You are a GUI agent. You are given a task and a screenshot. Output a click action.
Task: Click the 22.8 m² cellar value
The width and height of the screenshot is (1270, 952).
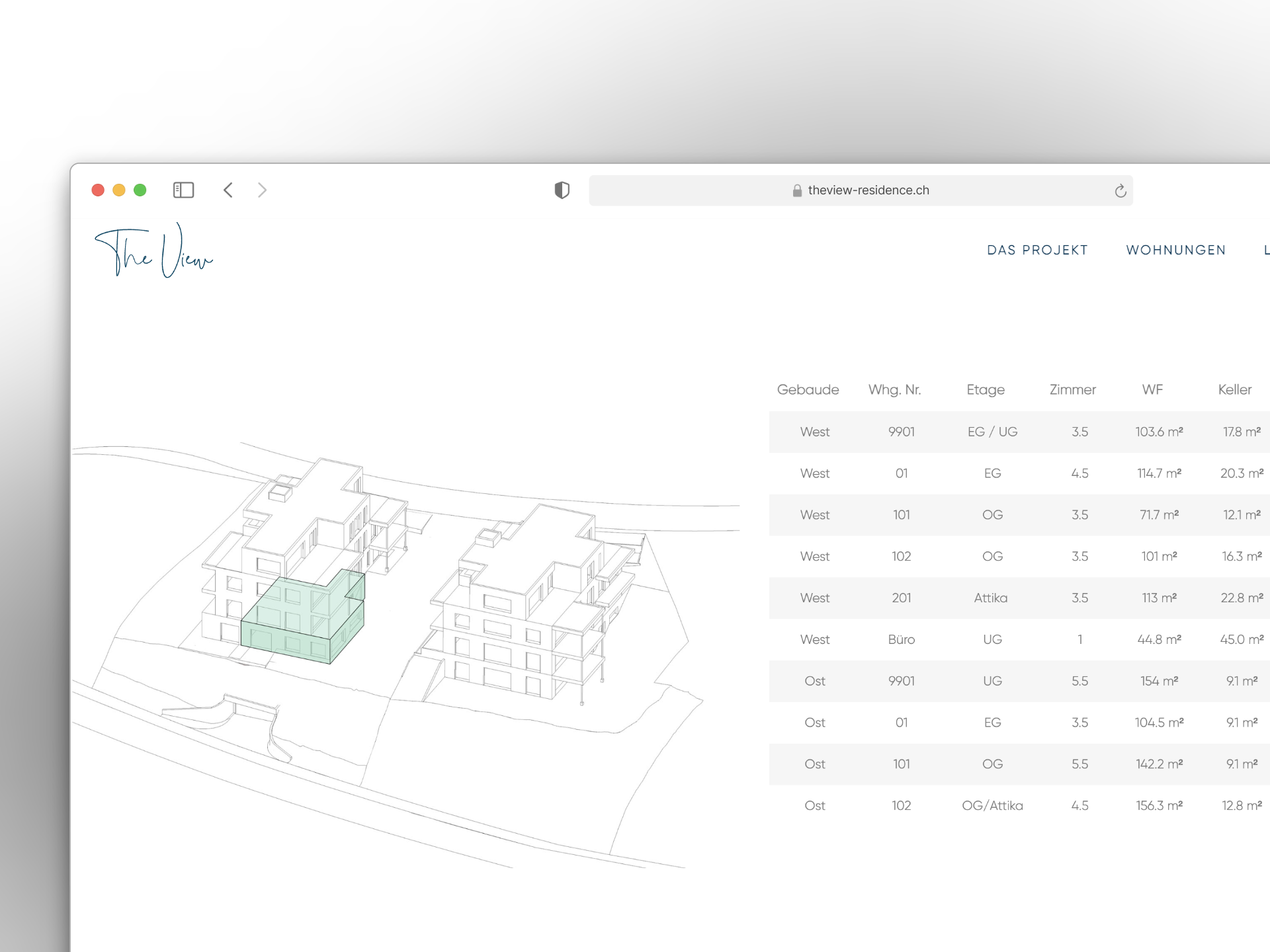point(1242,598)
